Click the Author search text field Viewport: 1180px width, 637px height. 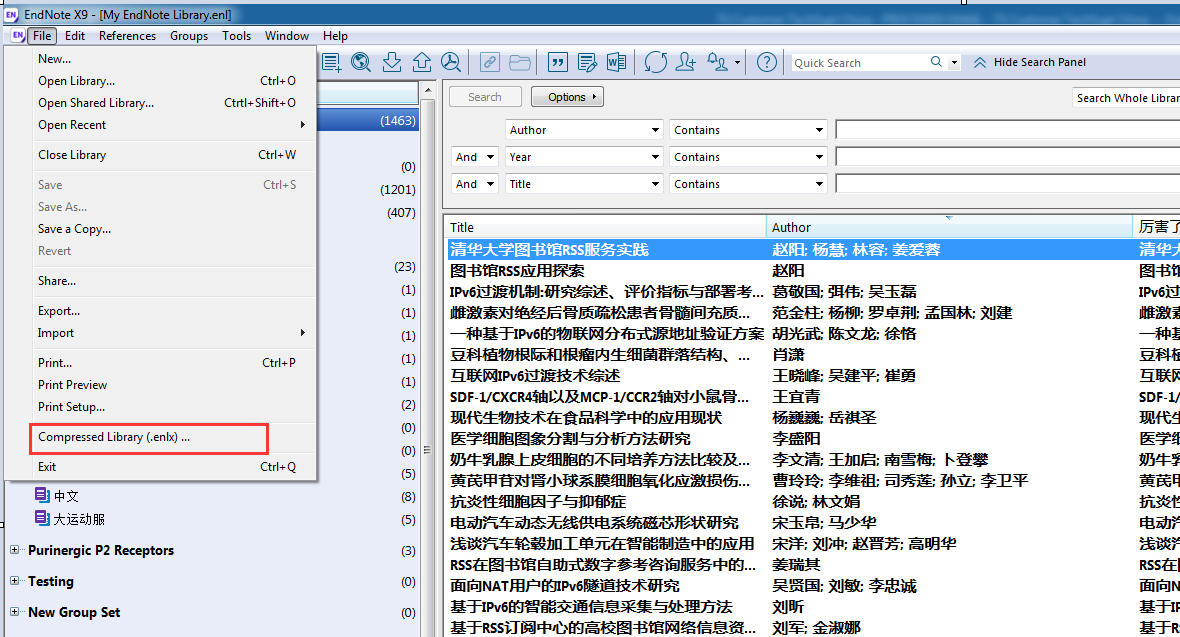(1008, 130)
